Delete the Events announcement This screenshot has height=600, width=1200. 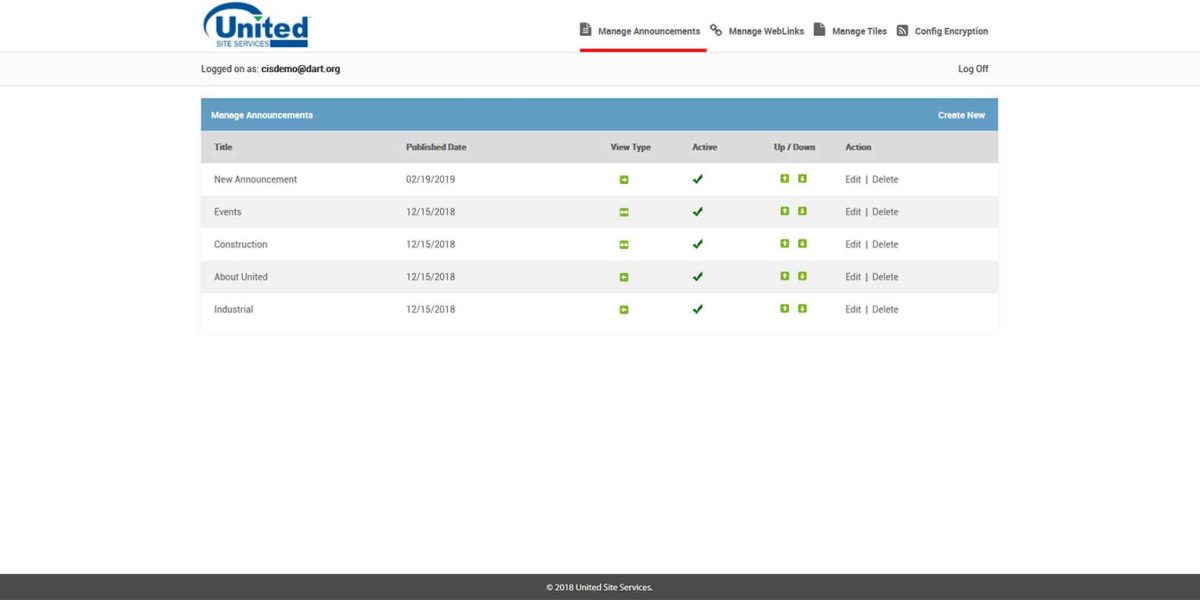coord(884,211)
